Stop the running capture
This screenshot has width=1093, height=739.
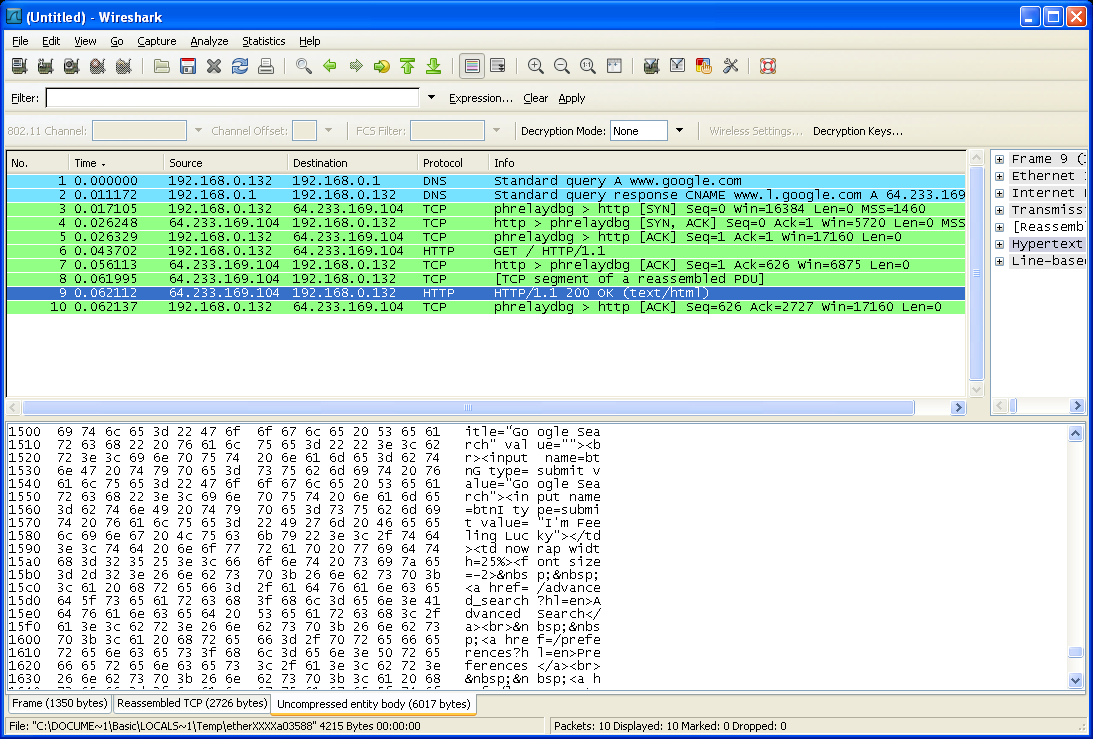96,65
